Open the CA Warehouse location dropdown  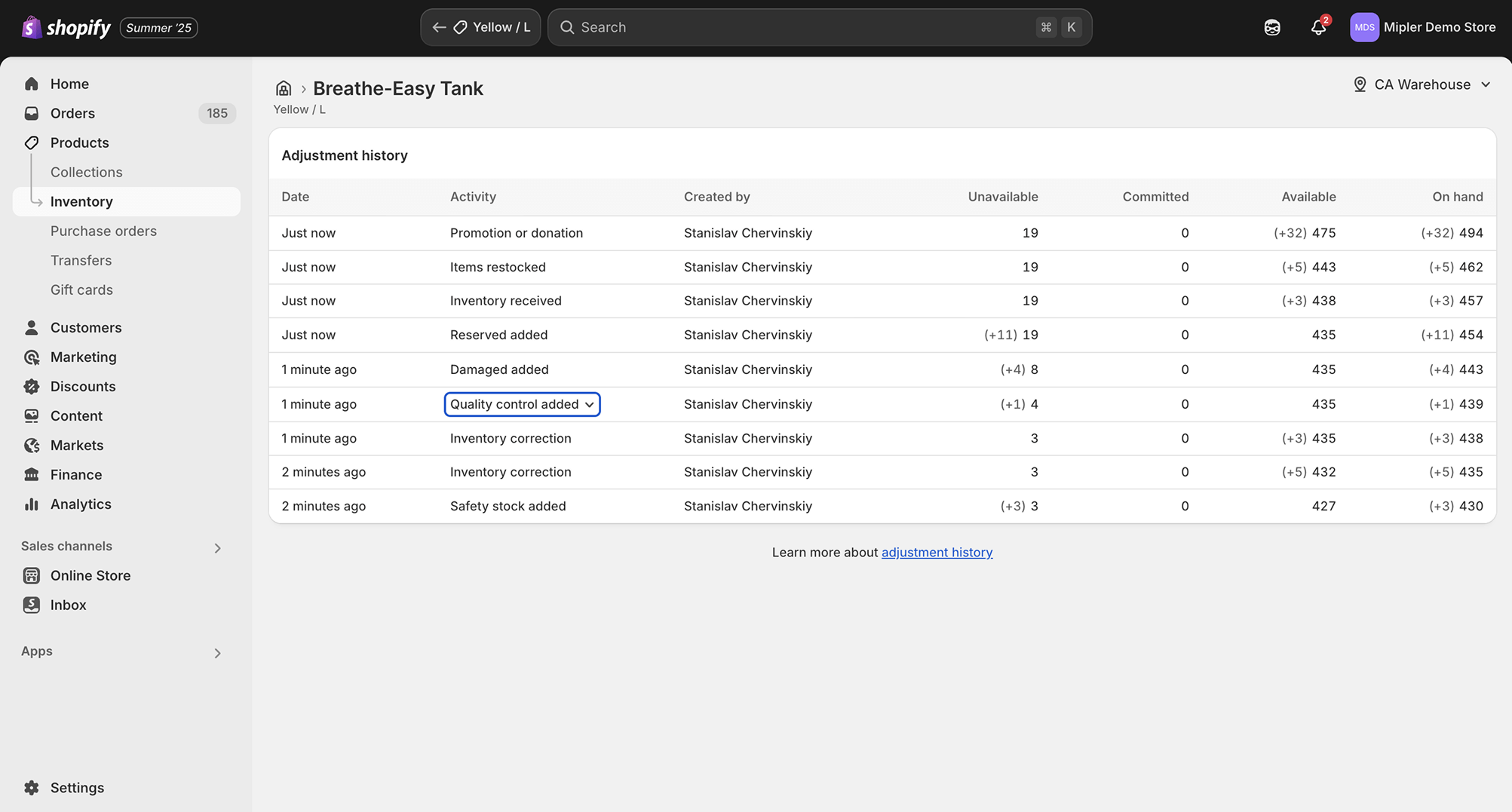pos(1422,84)
